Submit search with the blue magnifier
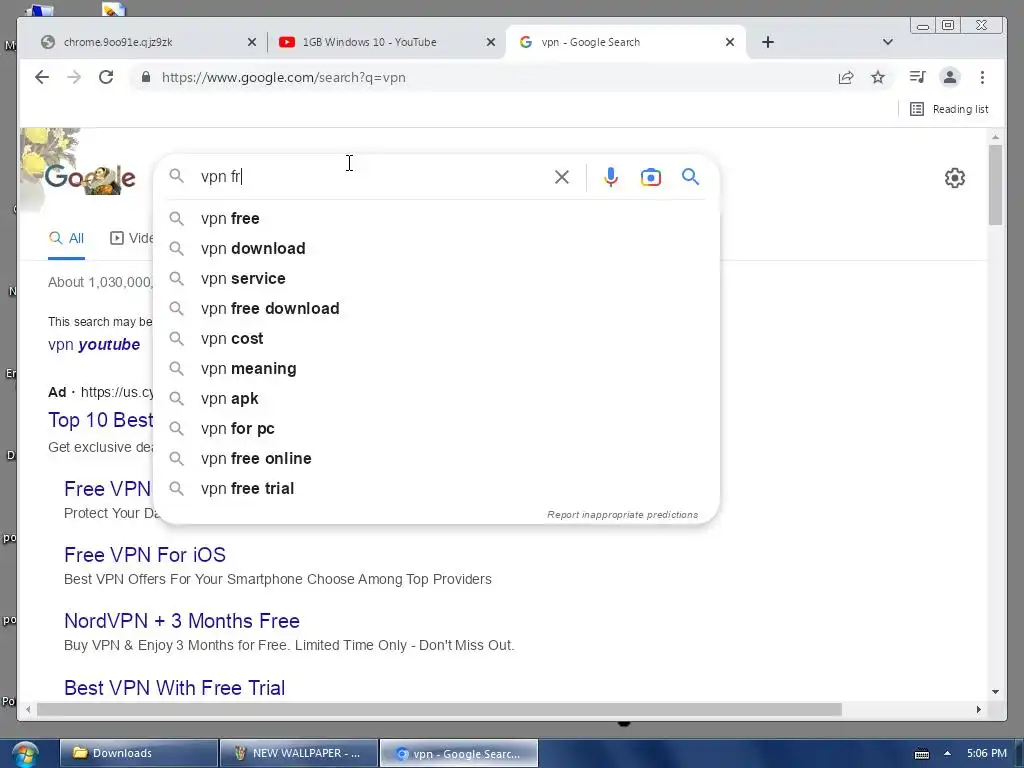The height and width of the screenshot is (768, 1024). pos(690,176)
